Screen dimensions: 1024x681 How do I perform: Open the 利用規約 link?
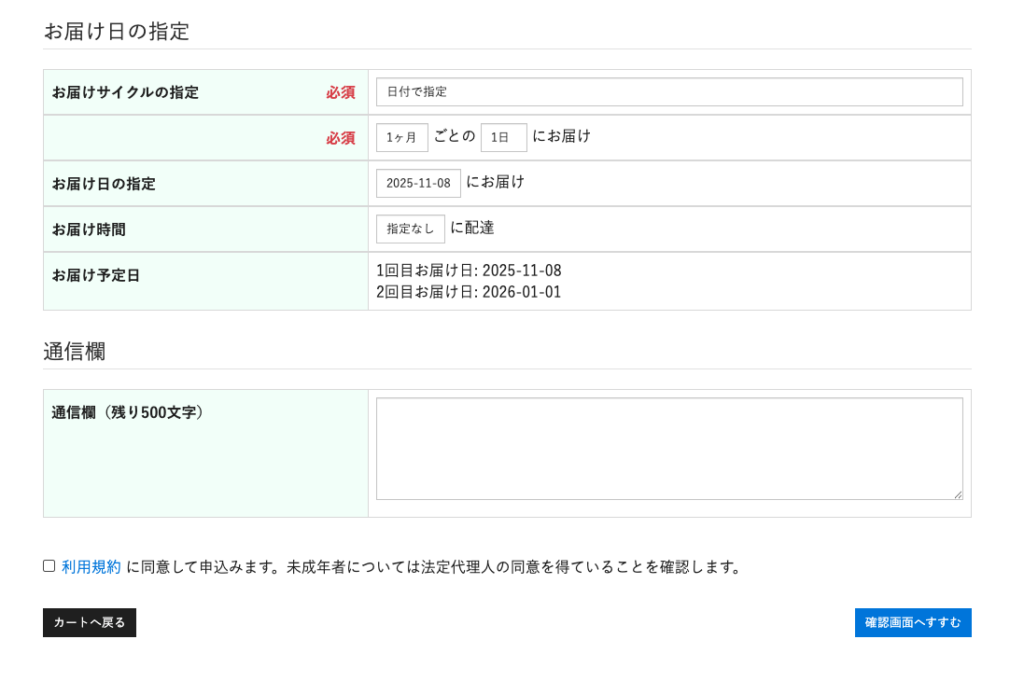[91, 567]
